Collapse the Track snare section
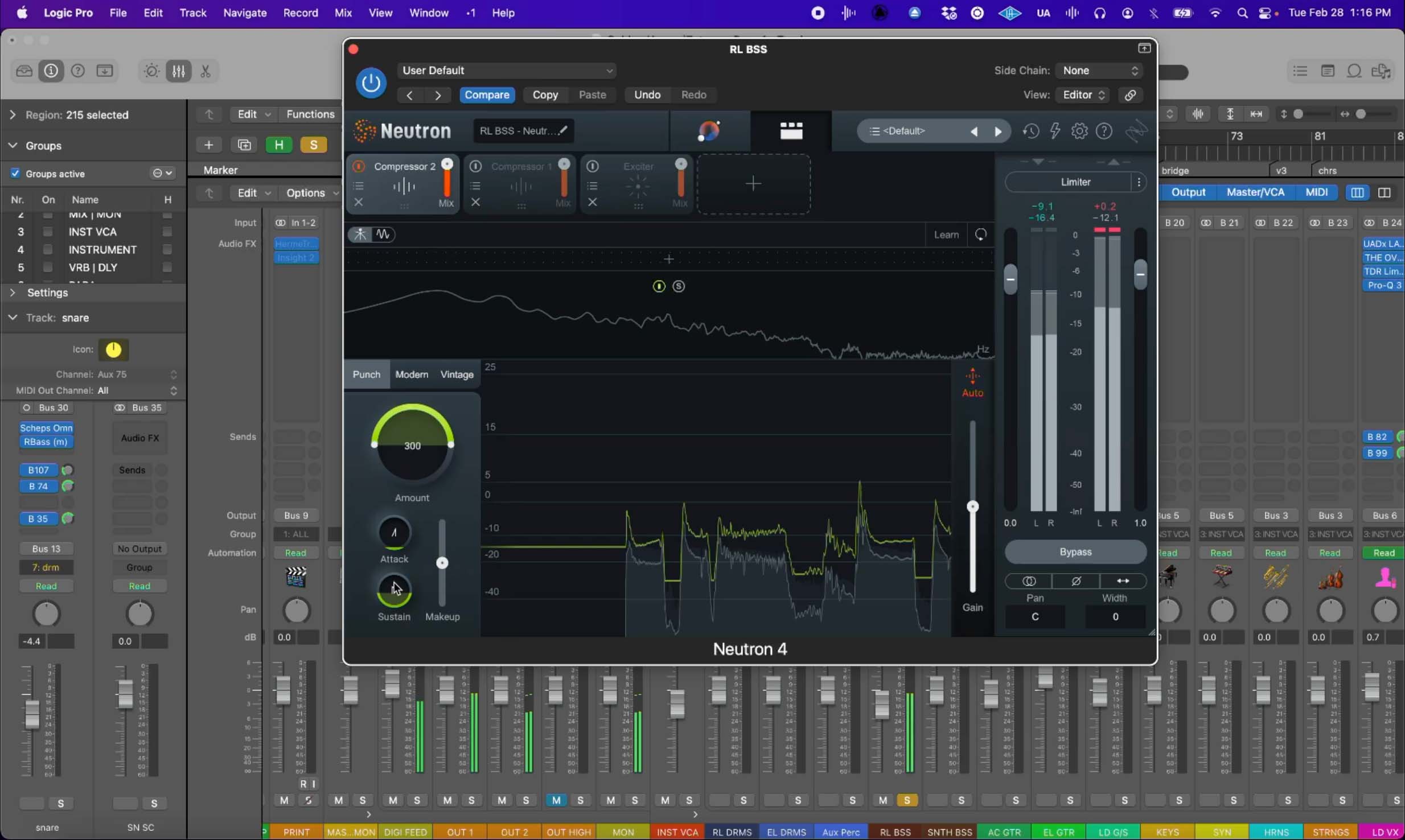1405x840 pixels. 13,318
